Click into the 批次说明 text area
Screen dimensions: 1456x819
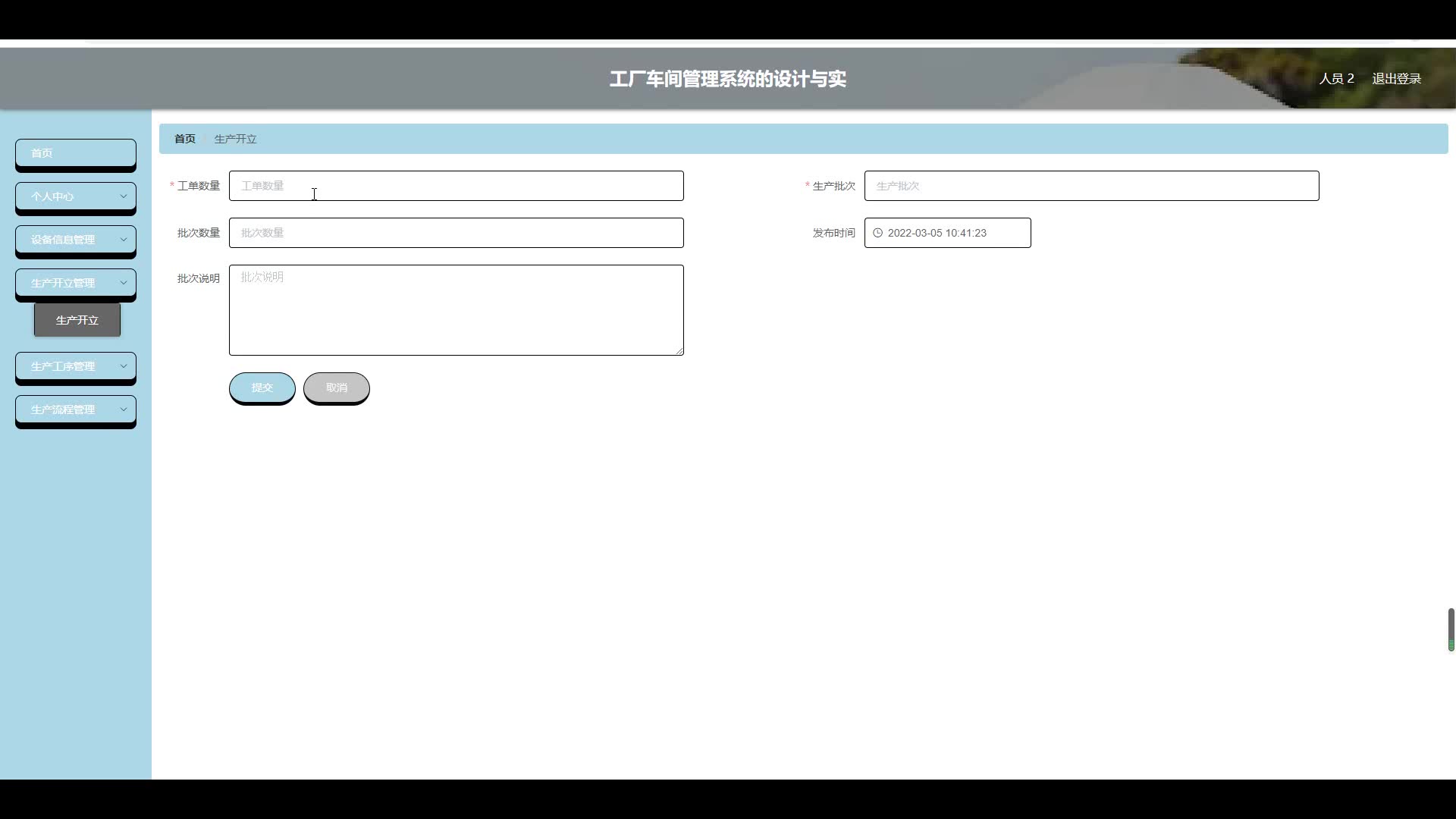coord(456,310)
